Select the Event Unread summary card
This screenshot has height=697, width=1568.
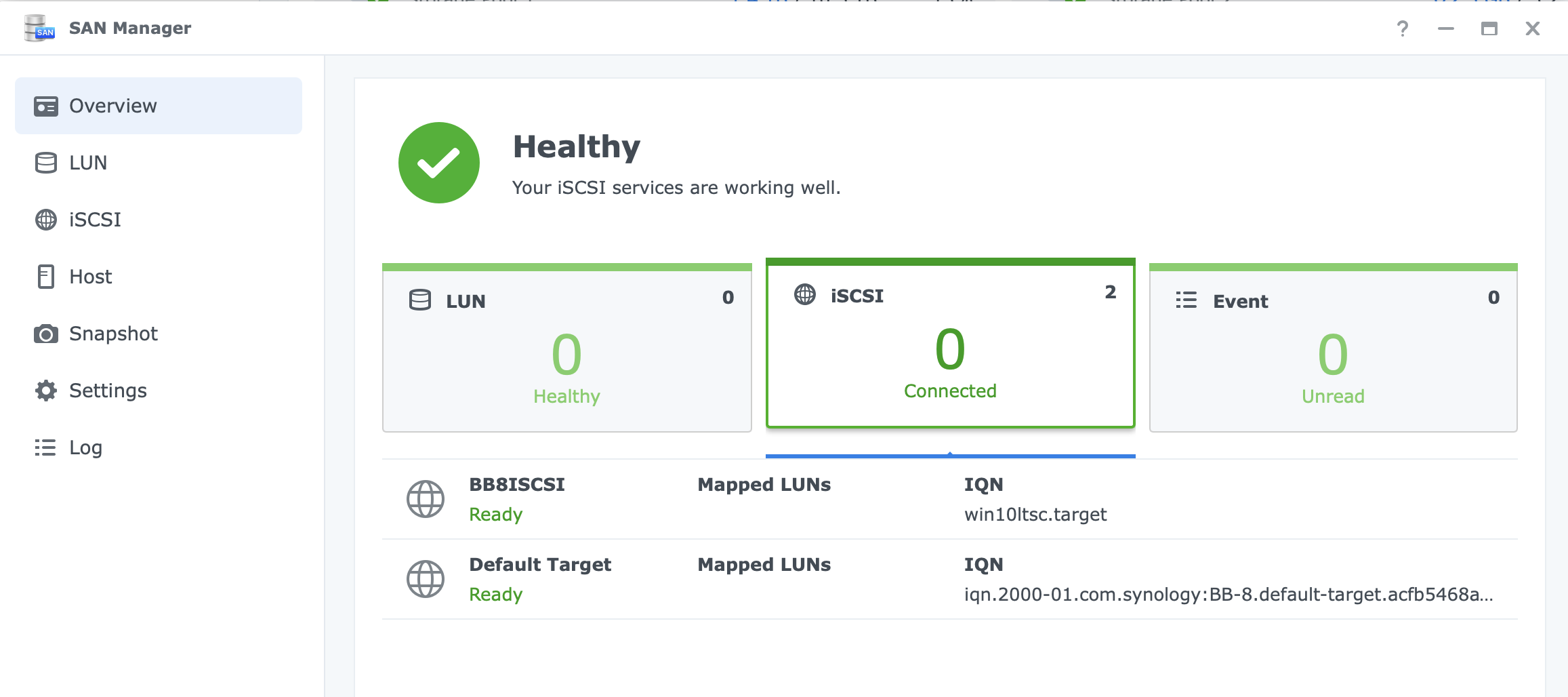pos(1334,348)
